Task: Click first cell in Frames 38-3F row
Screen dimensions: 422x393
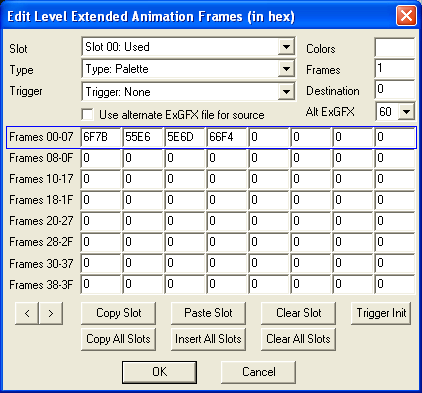Action: [x=101, y=284]
